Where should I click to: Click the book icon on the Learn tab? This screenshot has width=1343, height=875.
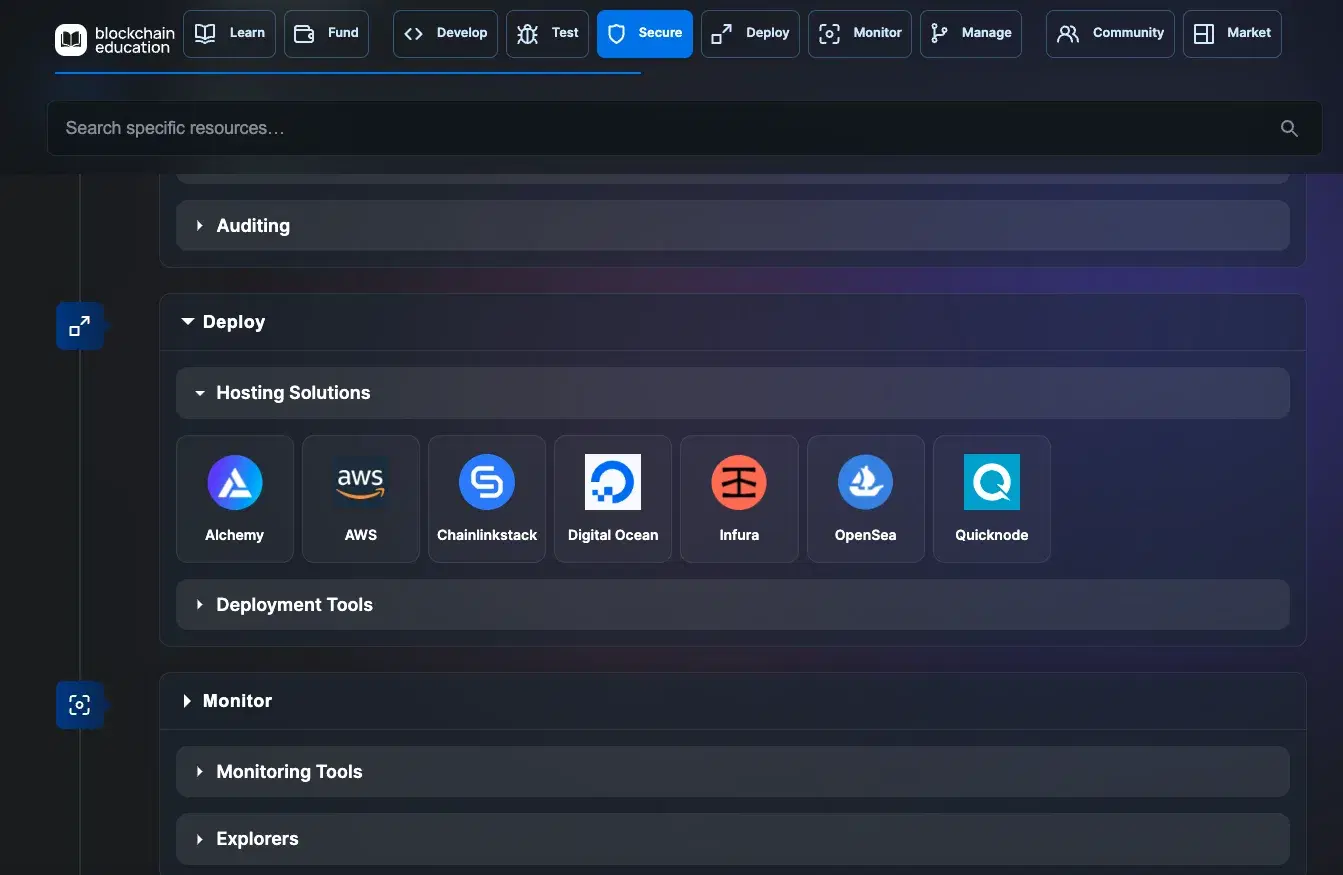coord(205,33)
